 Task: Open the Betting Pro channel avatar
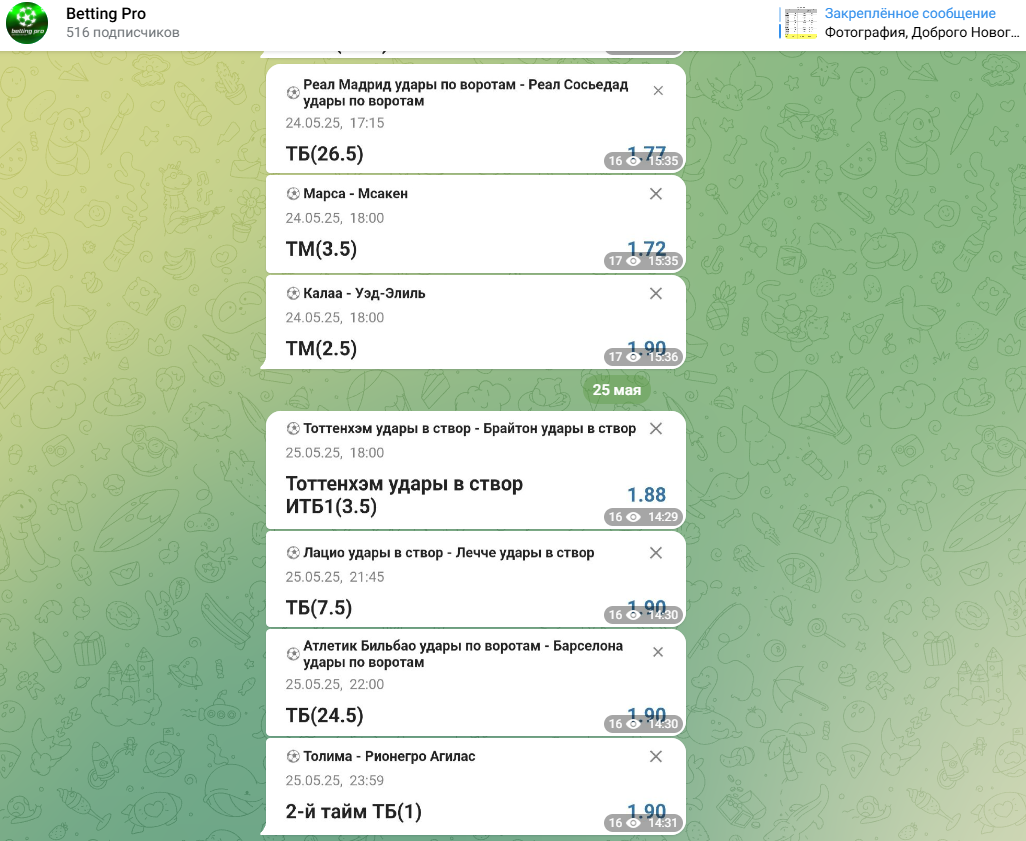point(27,23)
